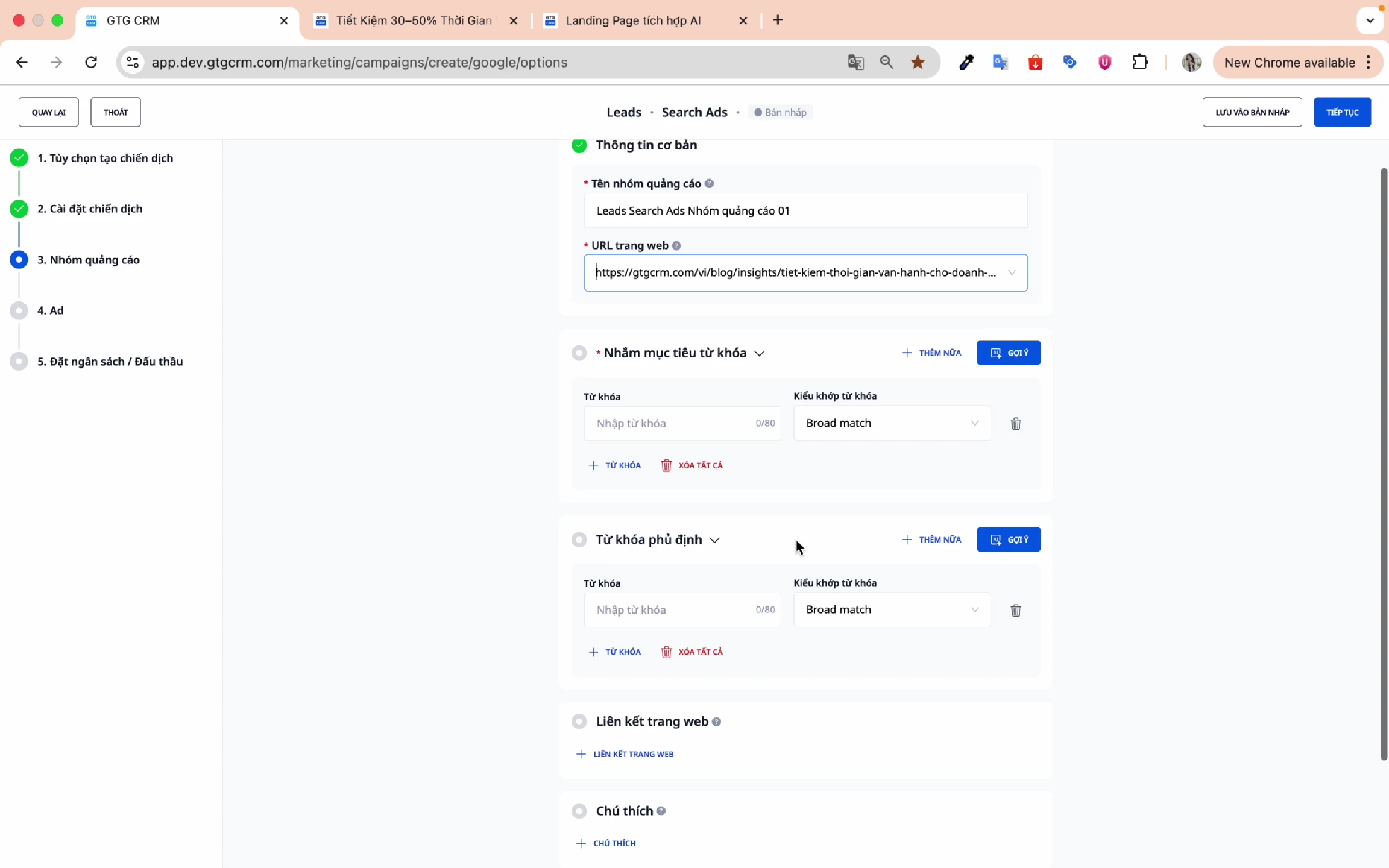Screen dimensions: 1389x868
Task: Select the color picker eyedropper extension icon
Action: 966,62
